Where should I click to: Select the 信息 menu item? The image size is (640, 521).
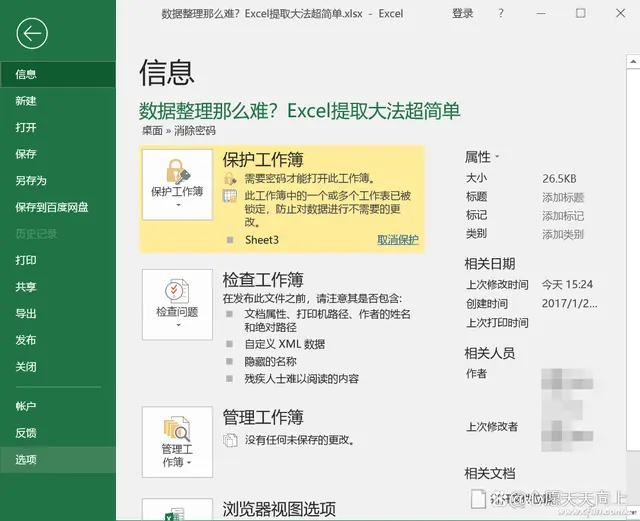[58, 74]
